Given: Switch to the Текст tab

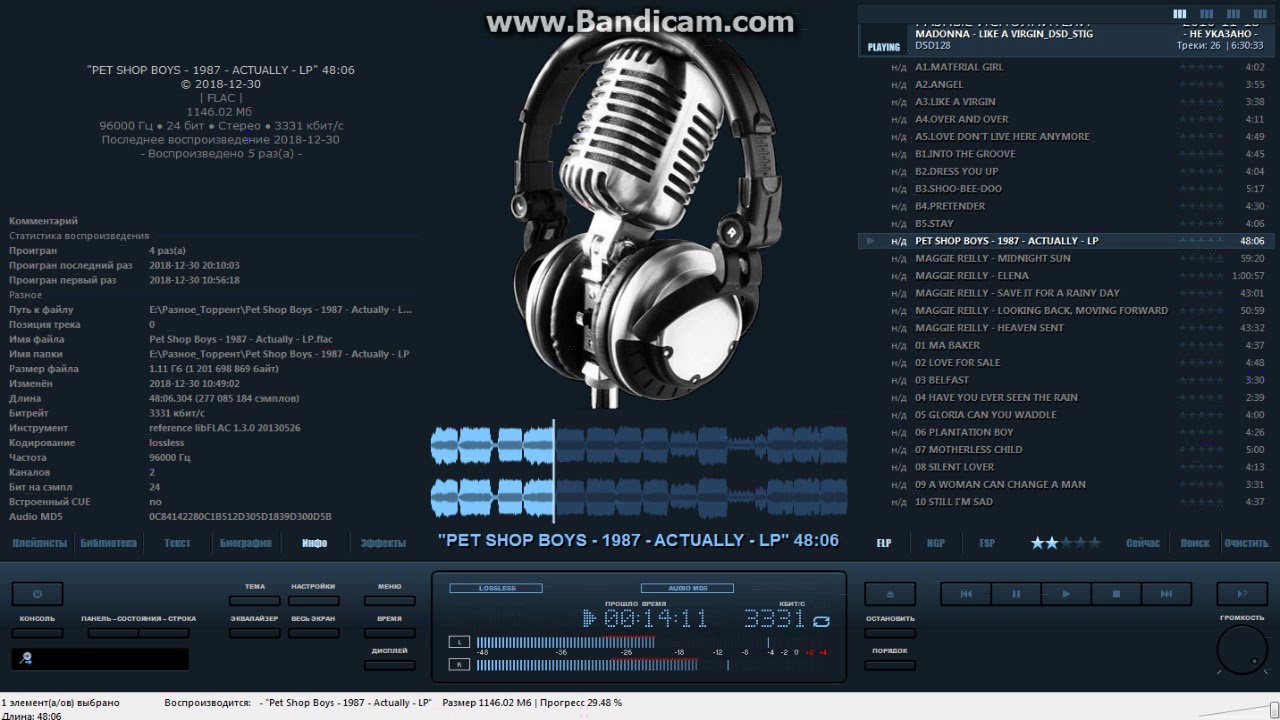Looking at the screenshot, I should (x=177, y=543).
